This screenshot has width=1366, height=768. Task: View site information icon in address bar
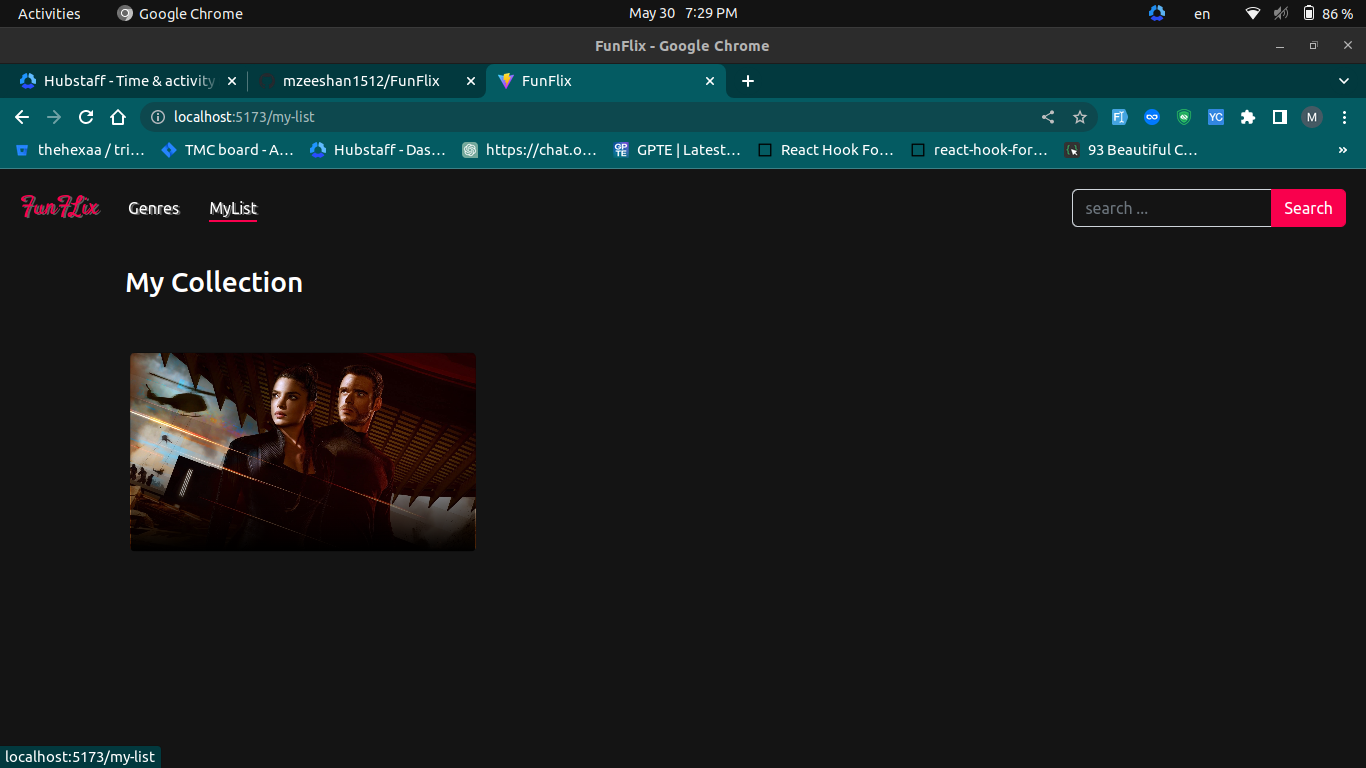[157, 117]
